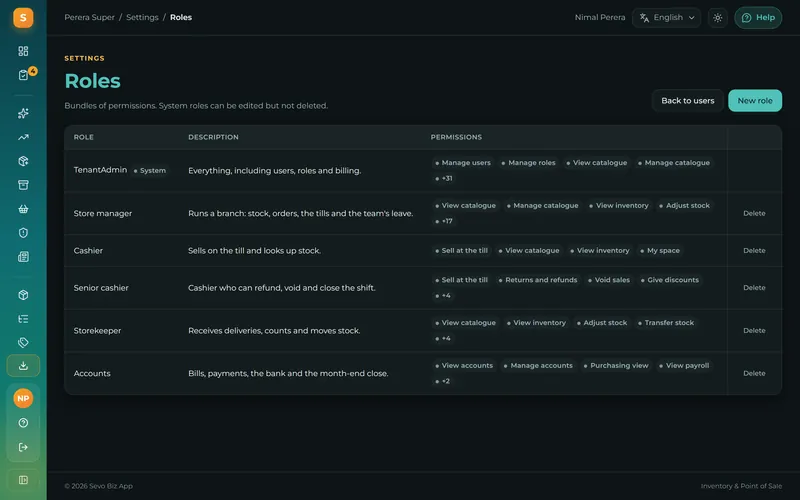
Task: Click the ROLE column header
Action: click(x=84, y=137)
